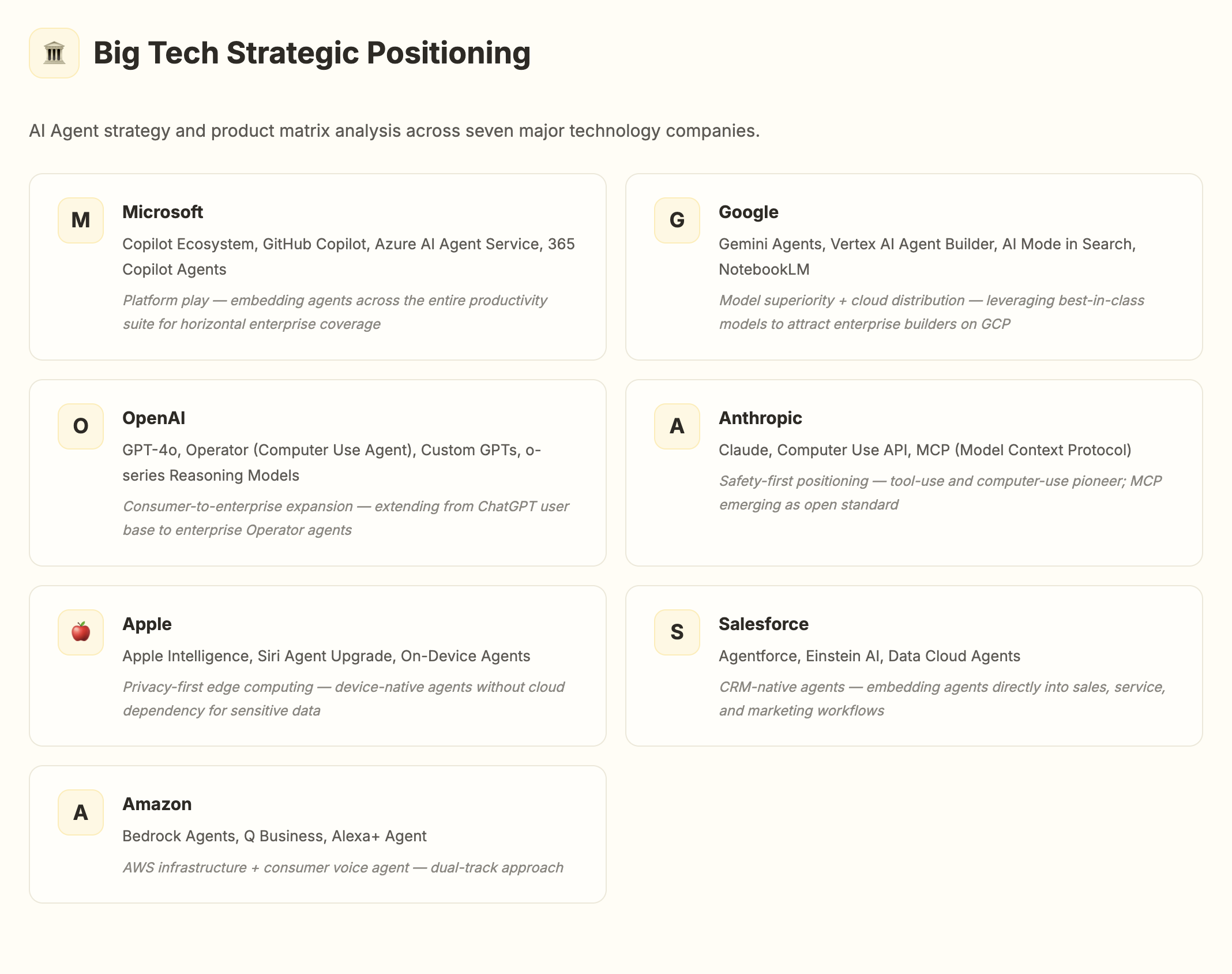Click the 'Bedrock Agents, Q Business' product line
Screen dimensions: 1232x974
click(x=275, y=836)
